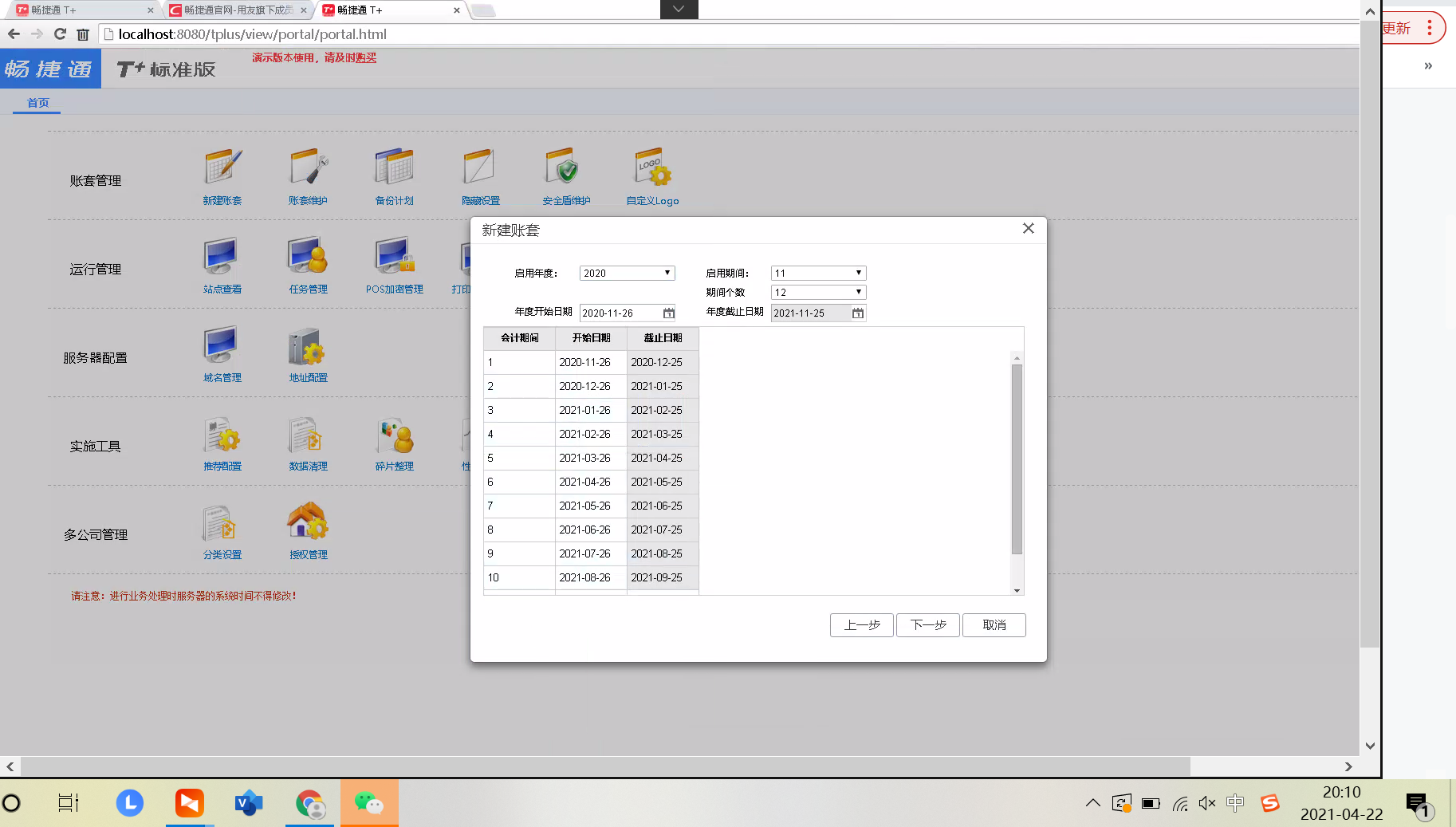Click the 中 input method indicator
Viewport: 1456px width, 827px height.
point(1235,803)
